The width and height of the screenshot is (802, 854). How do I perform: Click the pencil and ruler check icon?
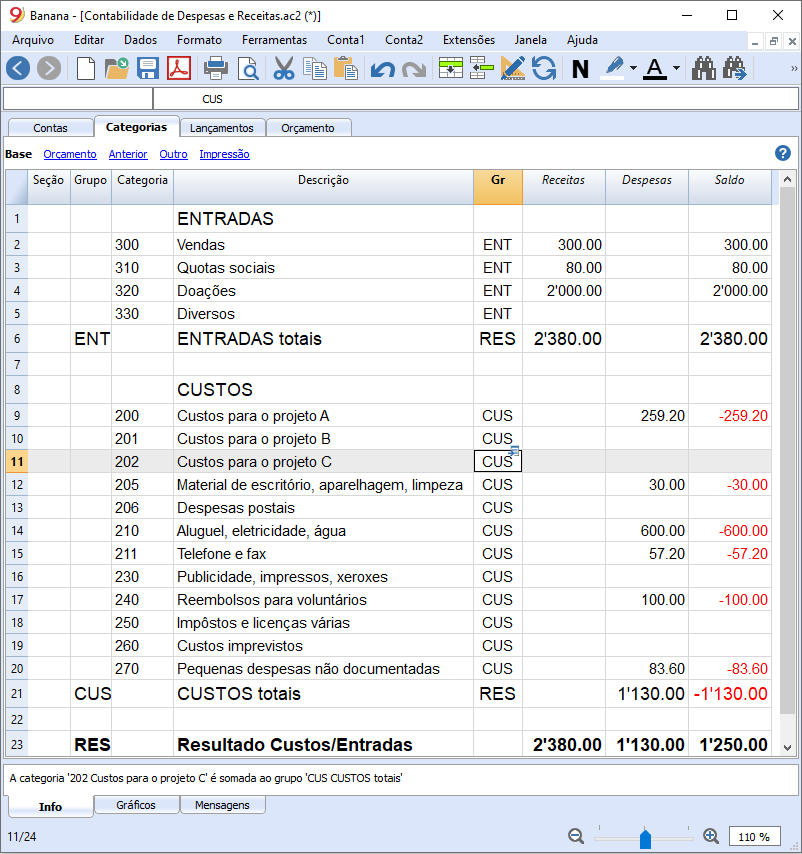point(513,68)
